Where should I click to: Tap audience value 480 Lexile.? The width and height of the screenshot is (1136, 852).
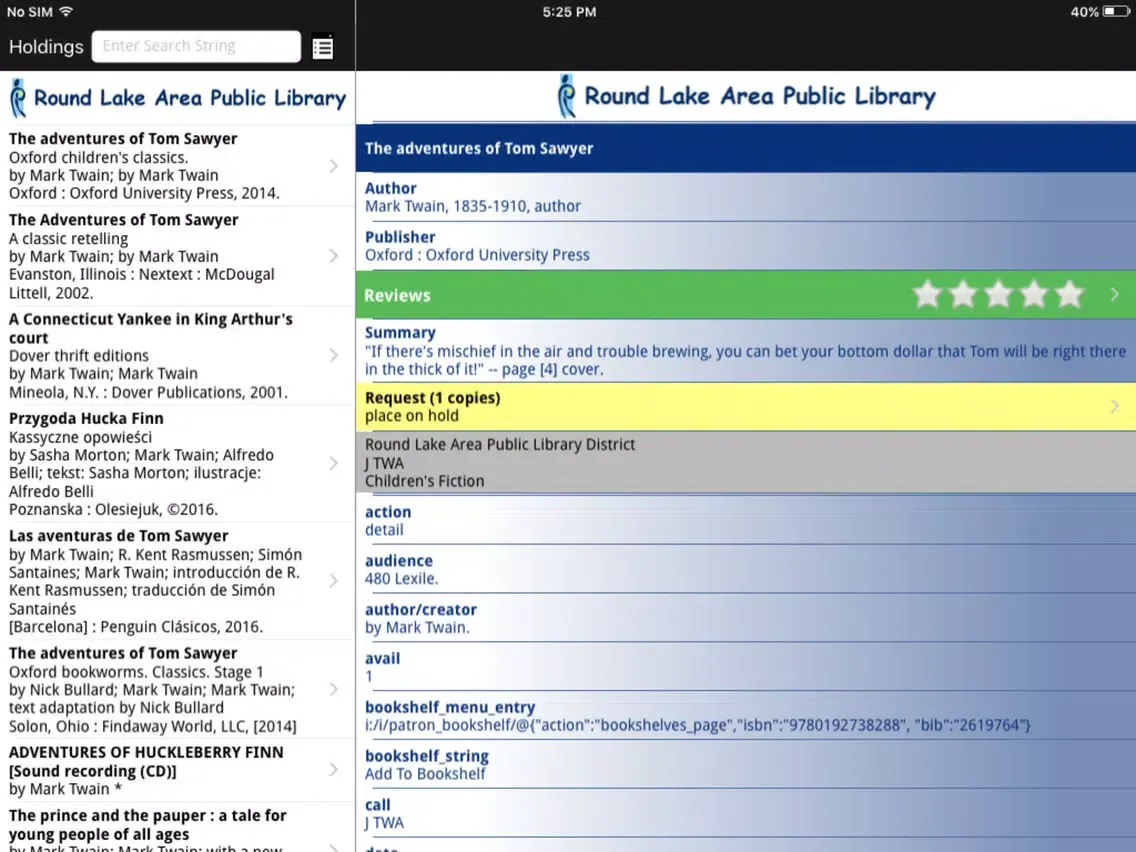coord(401,579)
